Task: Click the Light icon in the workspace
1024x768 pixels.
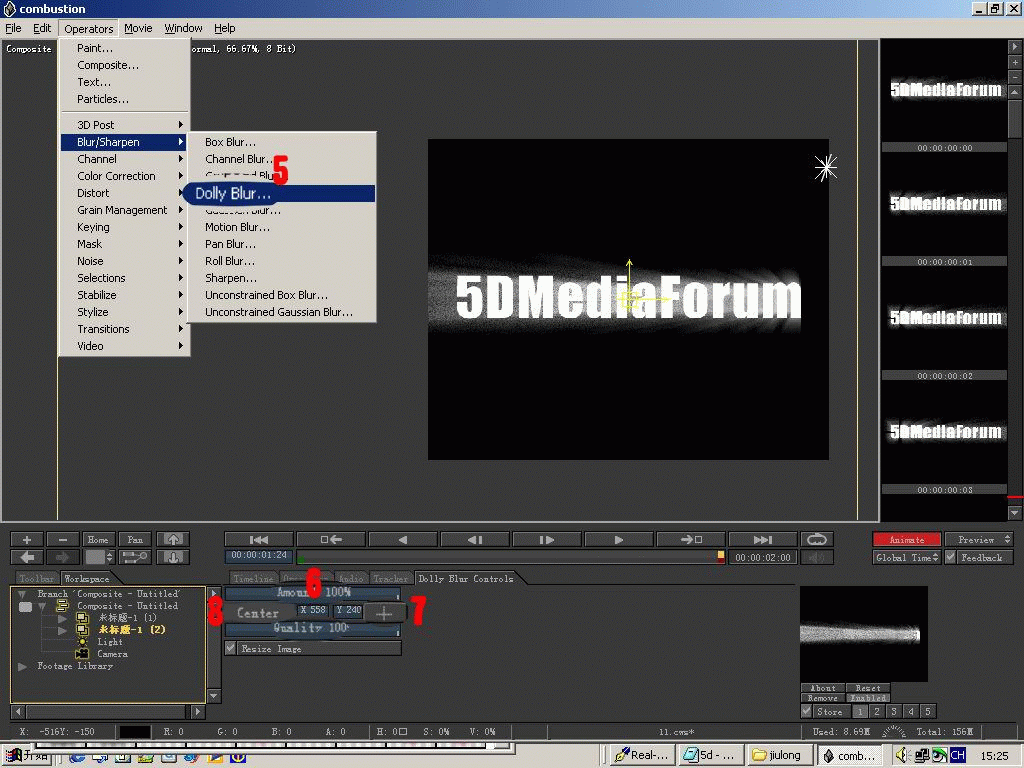Action: [82, 642]
